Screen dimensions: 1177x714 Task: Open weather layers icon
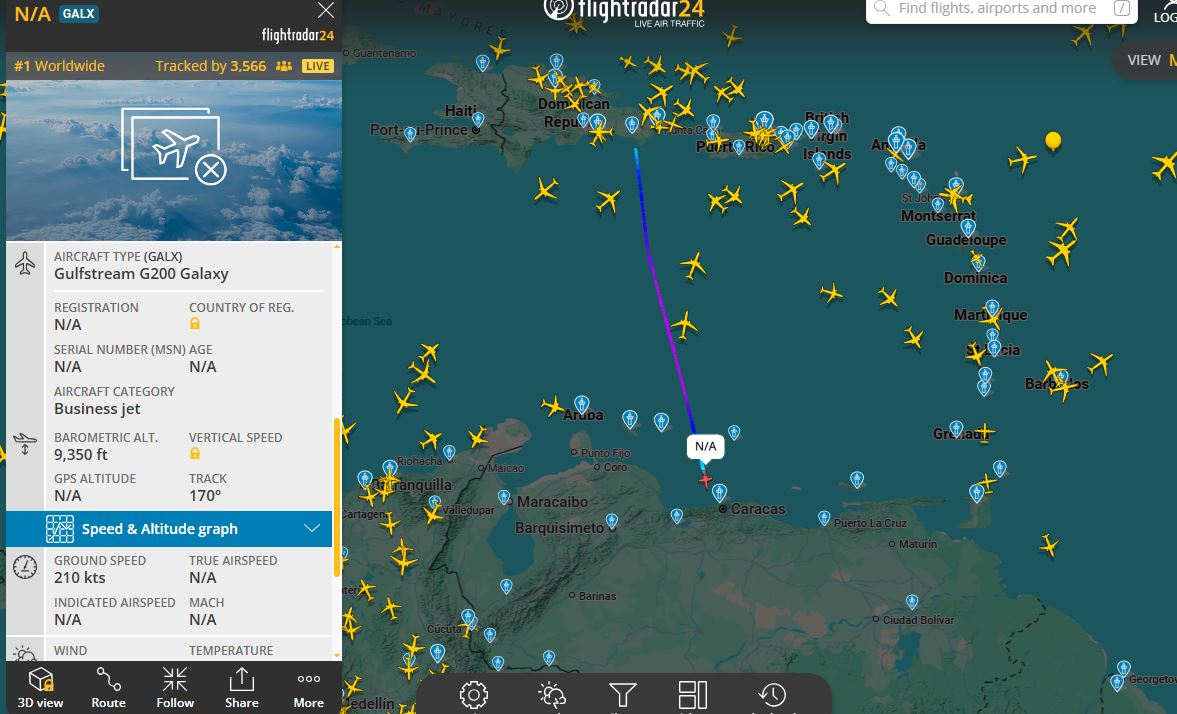(552, 695)
